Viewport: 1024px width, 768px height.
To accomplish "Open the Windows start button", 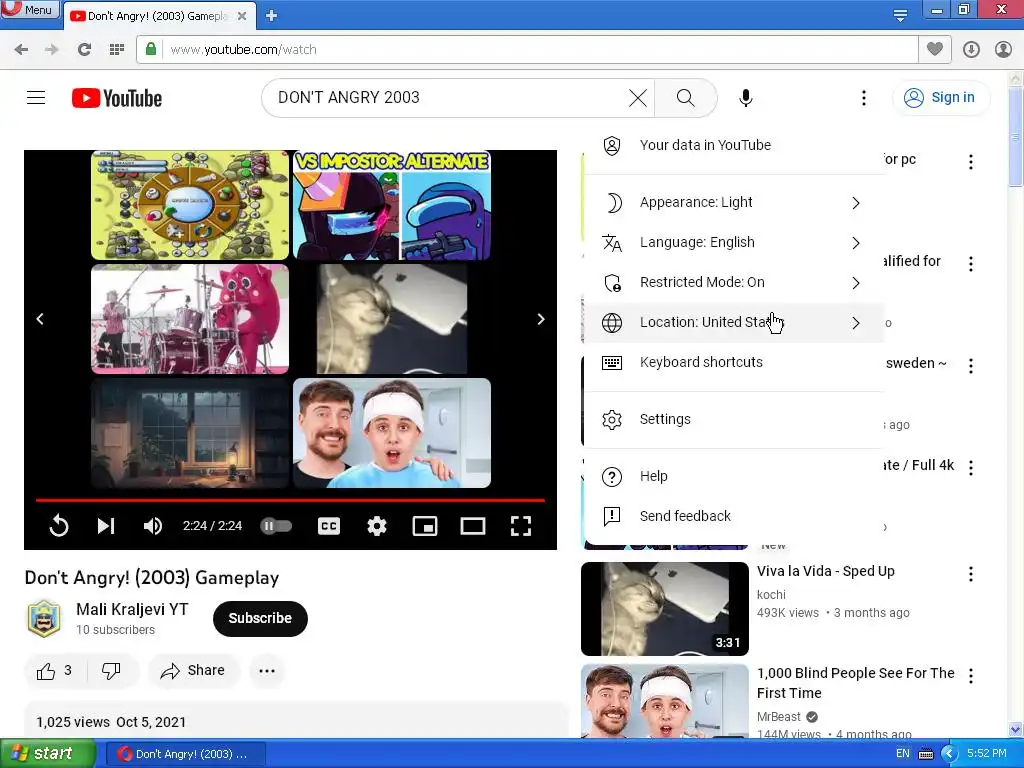I will (48, 754).
